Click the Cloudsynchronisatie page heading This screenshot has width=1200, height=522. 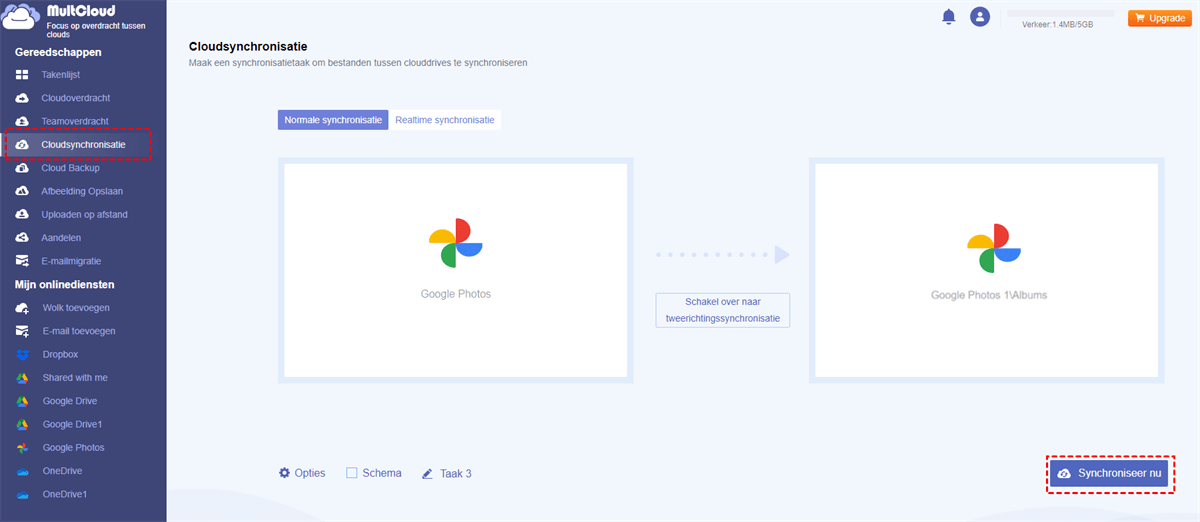point(248,46)
